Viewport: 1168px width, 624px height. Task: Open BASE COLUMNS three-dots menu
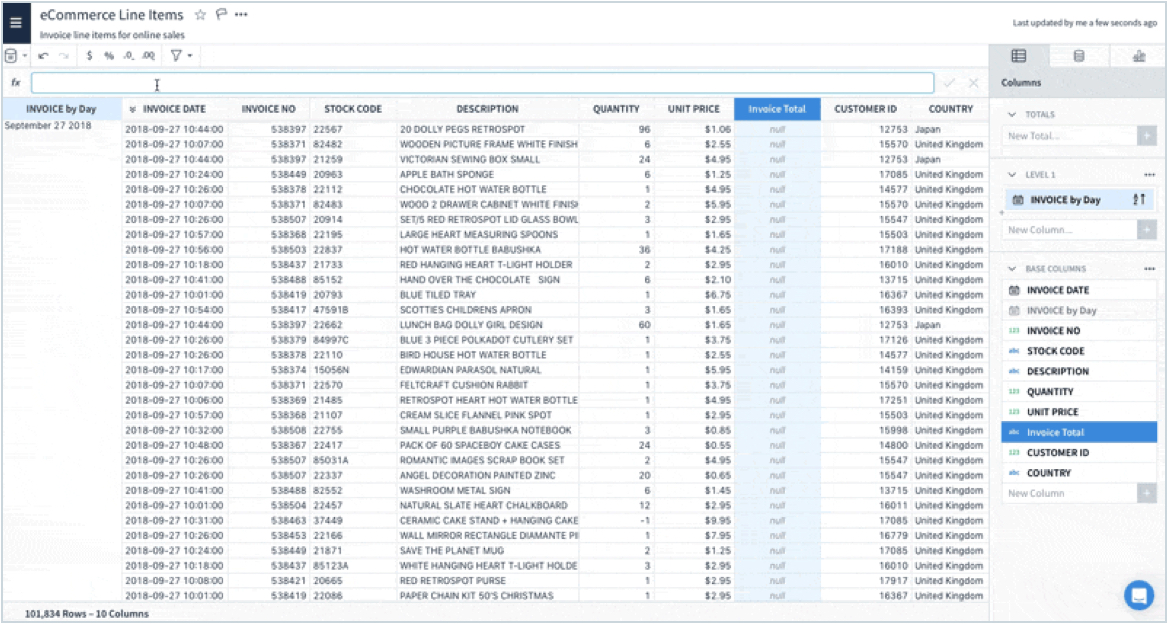point(1149,269)
